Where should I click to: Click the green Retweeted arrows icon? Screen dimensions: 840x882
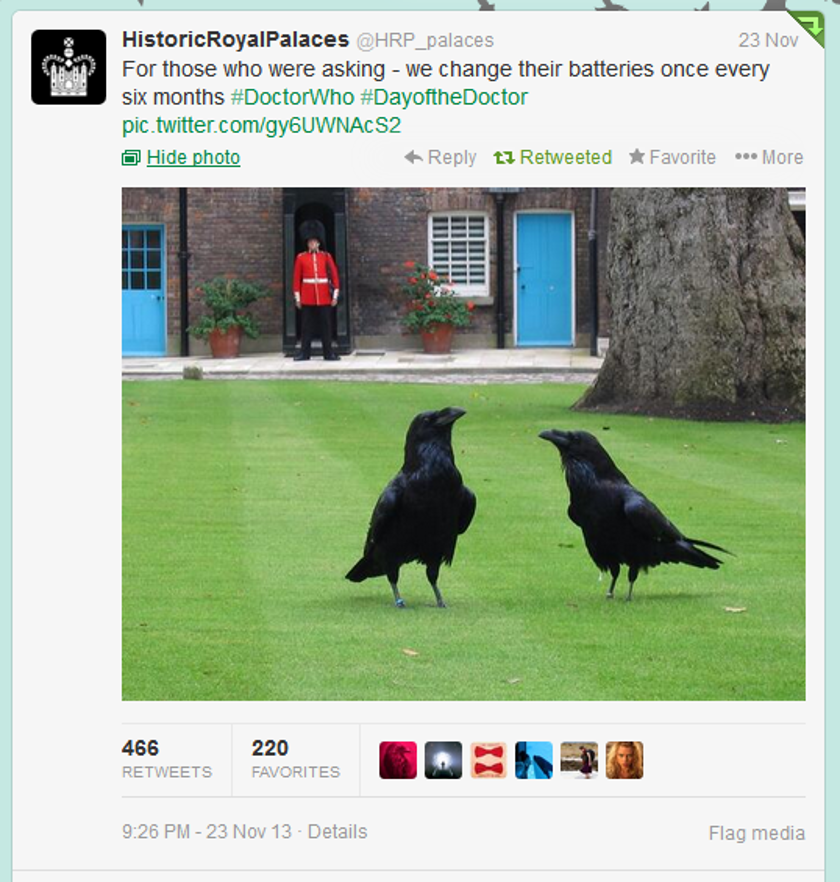(504, 158)
